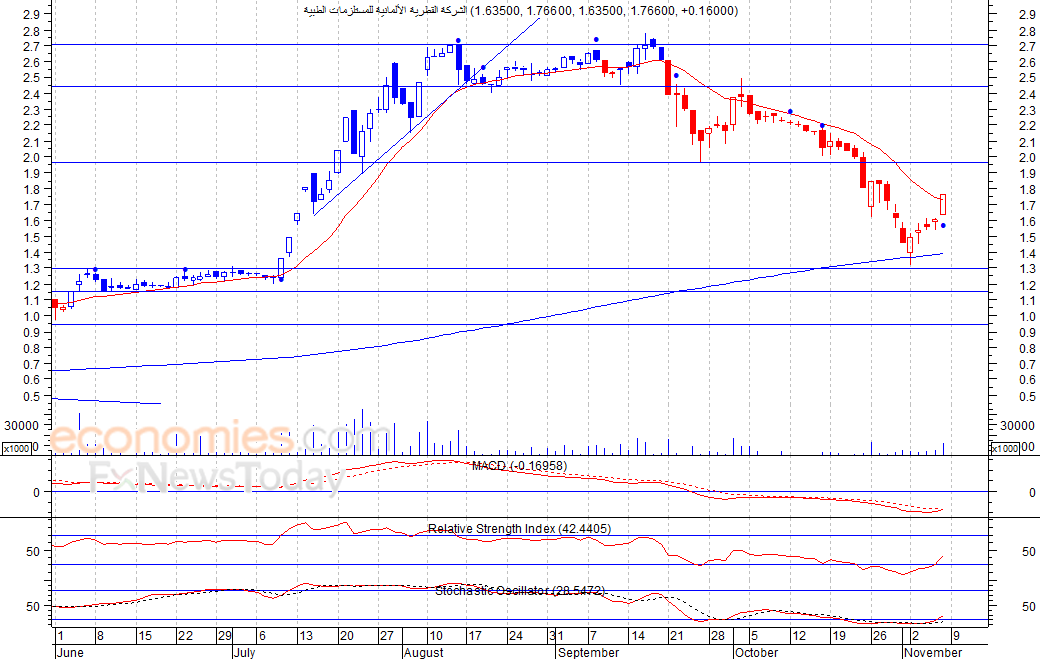Click the 1.3 value on the left price axis
The image size is (1040, 659).
click(31, 269)
